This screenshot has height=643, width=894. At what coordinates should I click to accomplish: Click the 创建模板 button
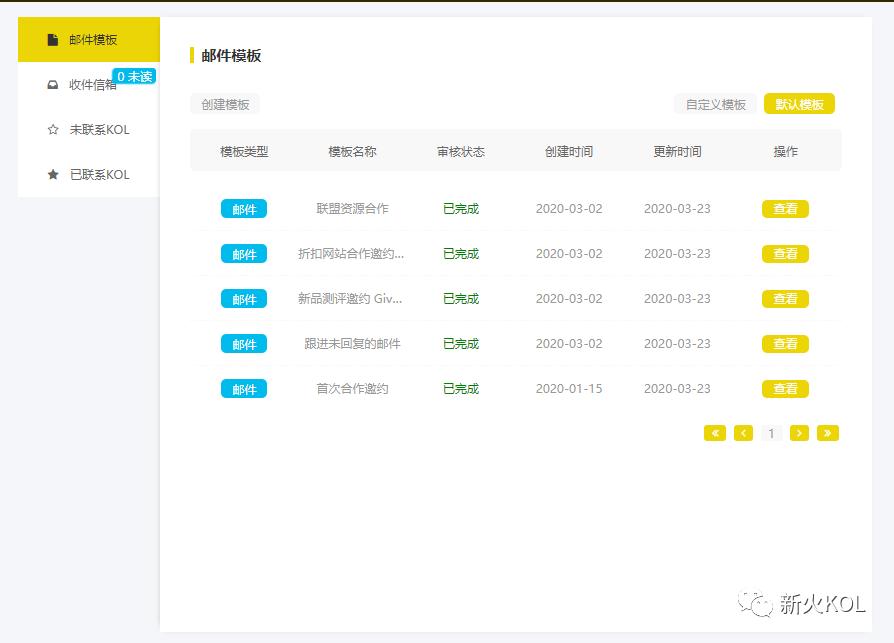225,103
